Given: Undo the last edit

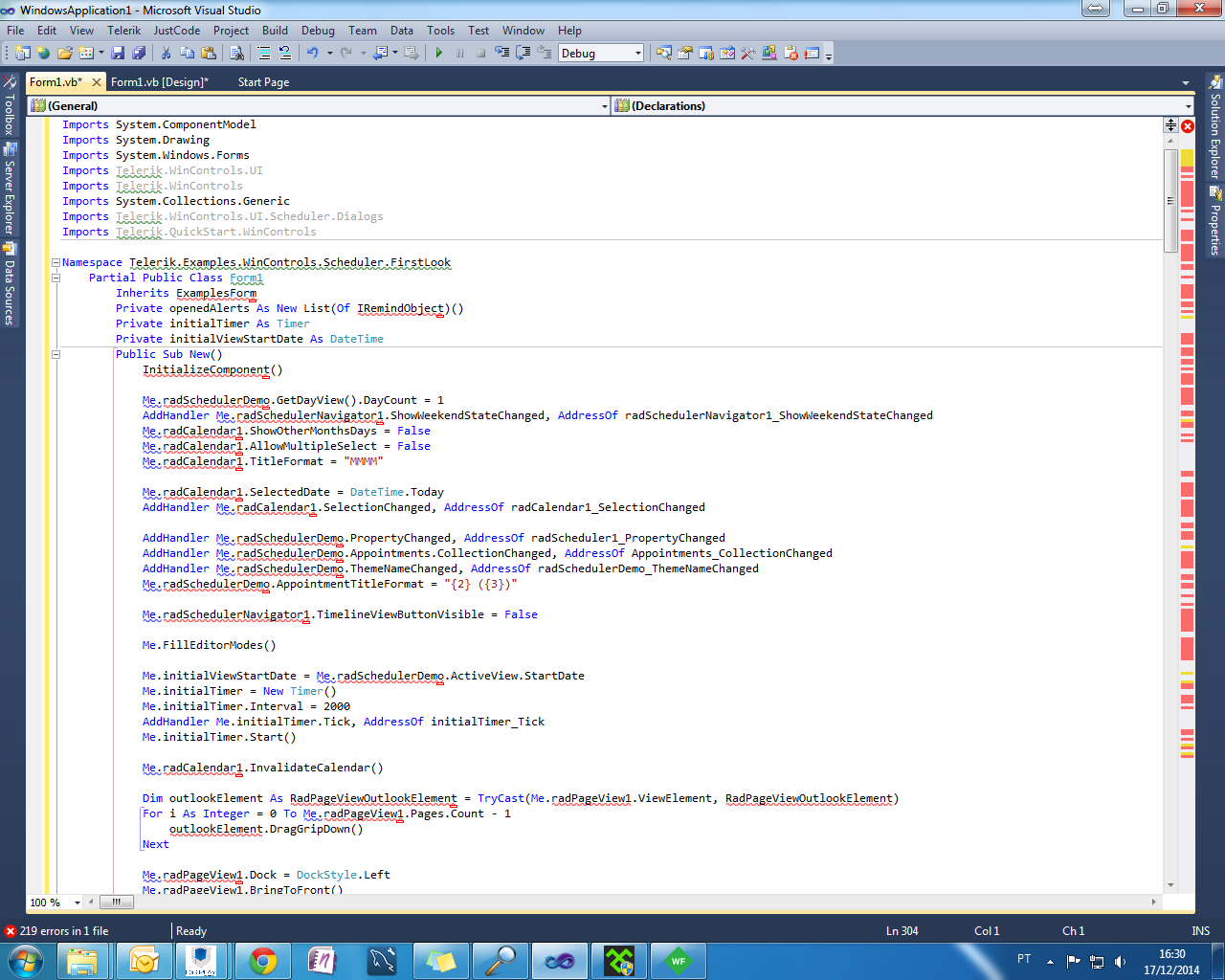Looking at the screenshot, I should point(312,54).
